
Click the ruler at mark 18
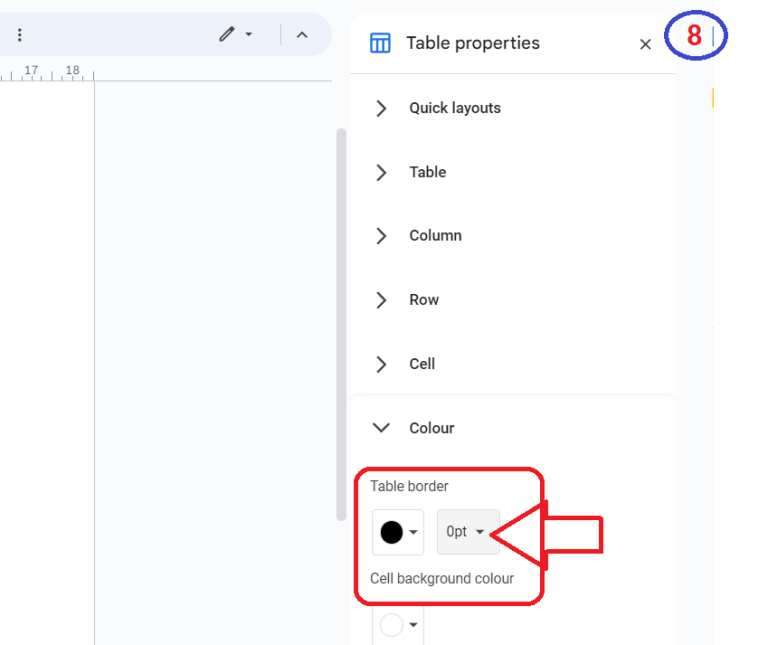tap(72, 70)
